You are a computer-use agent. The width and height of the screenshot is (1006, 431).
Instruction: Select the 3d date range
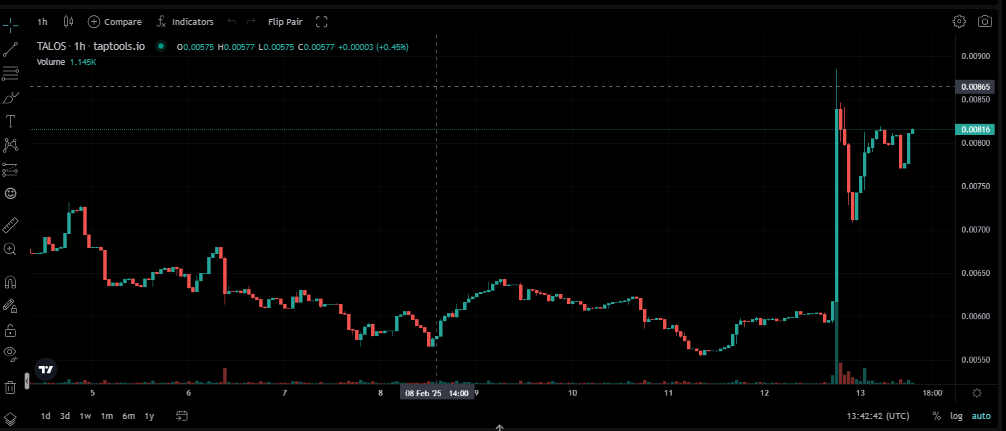(65, 416)
